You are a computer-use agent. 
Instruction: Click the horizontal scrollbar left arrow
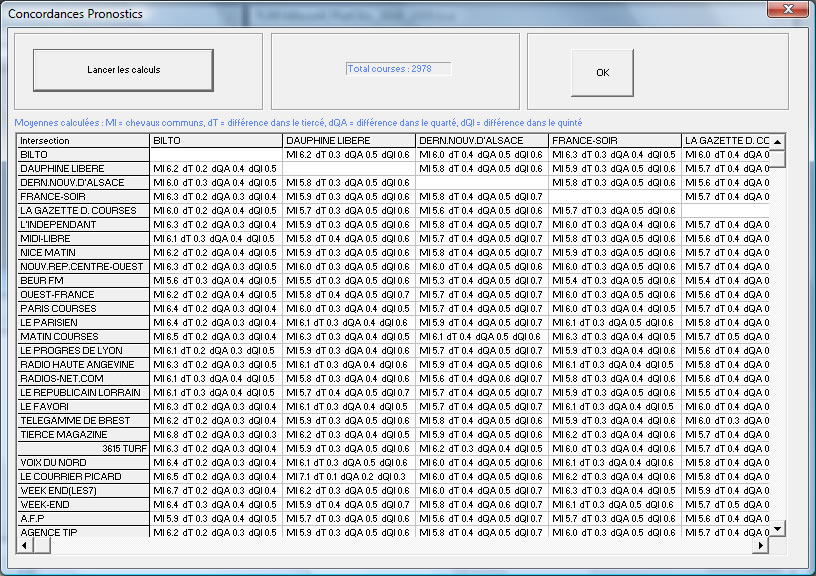(x=24, y=545)
